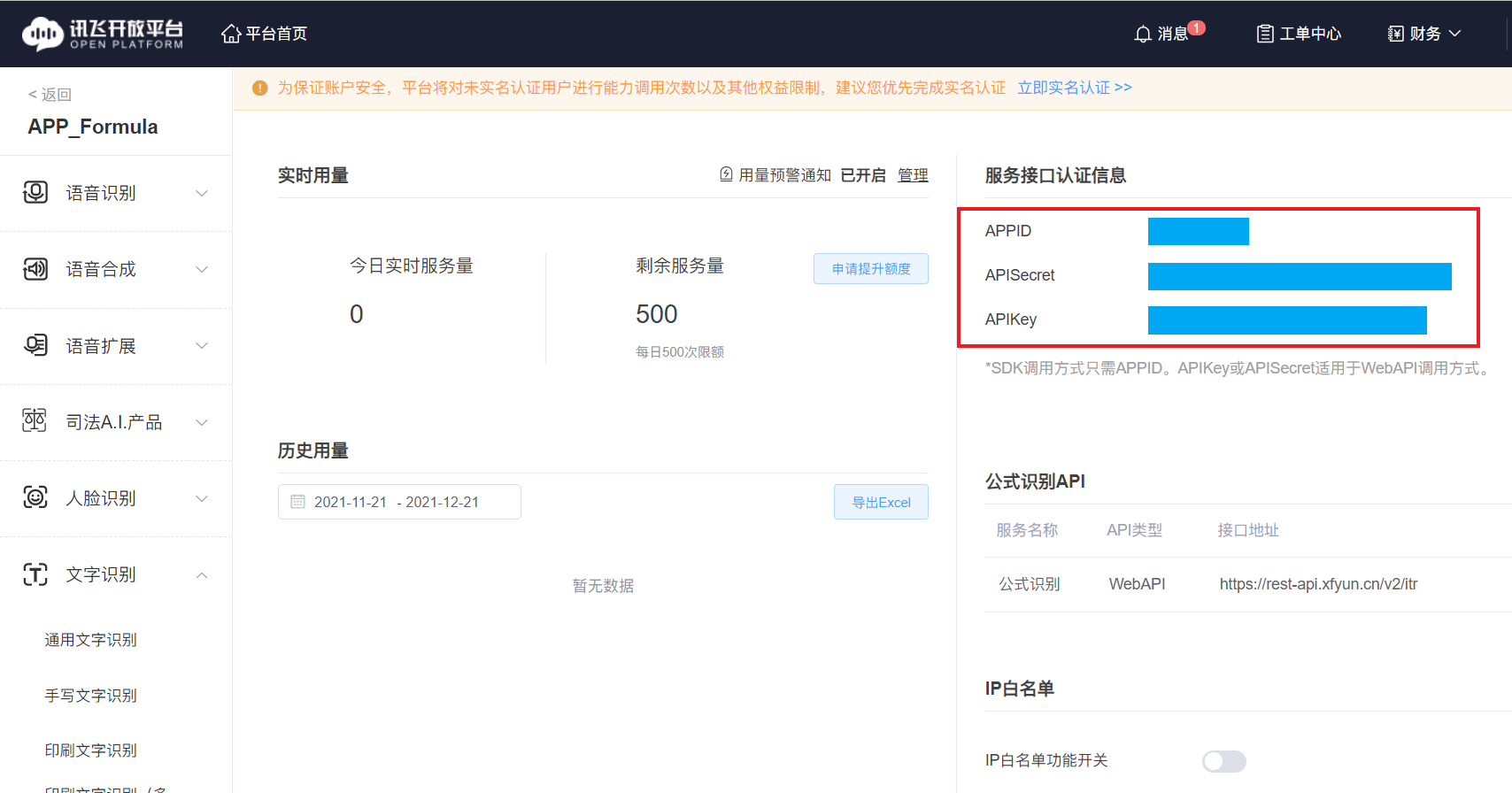This screenshot has width=1512, height=793.
Task: Collapse the 文字识别 menu chevron
Action: (x=202, y=575)
